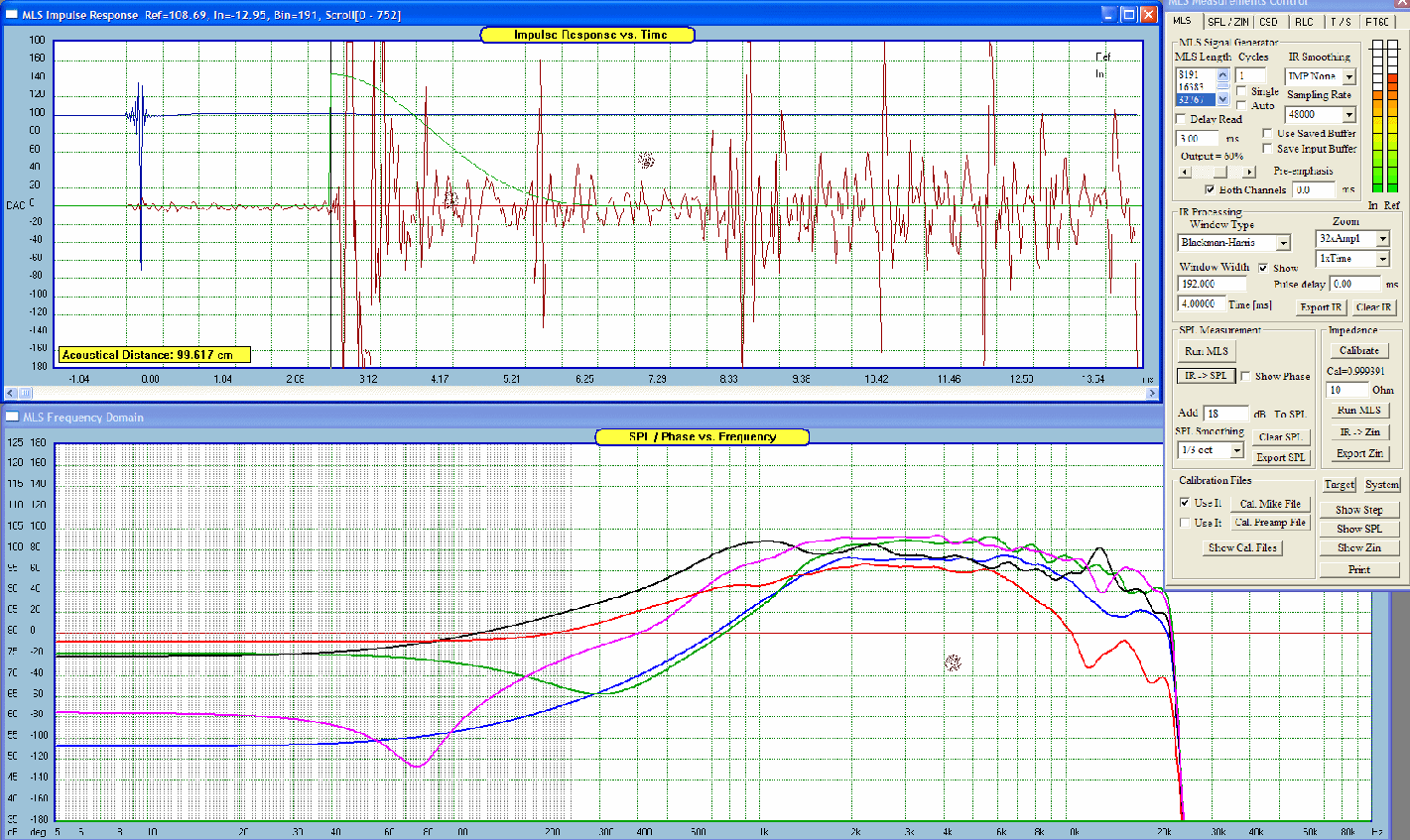Click the MLS Impulse Response window icon
This screenshot has width=1410, height=840.
[x=12, y=15]
